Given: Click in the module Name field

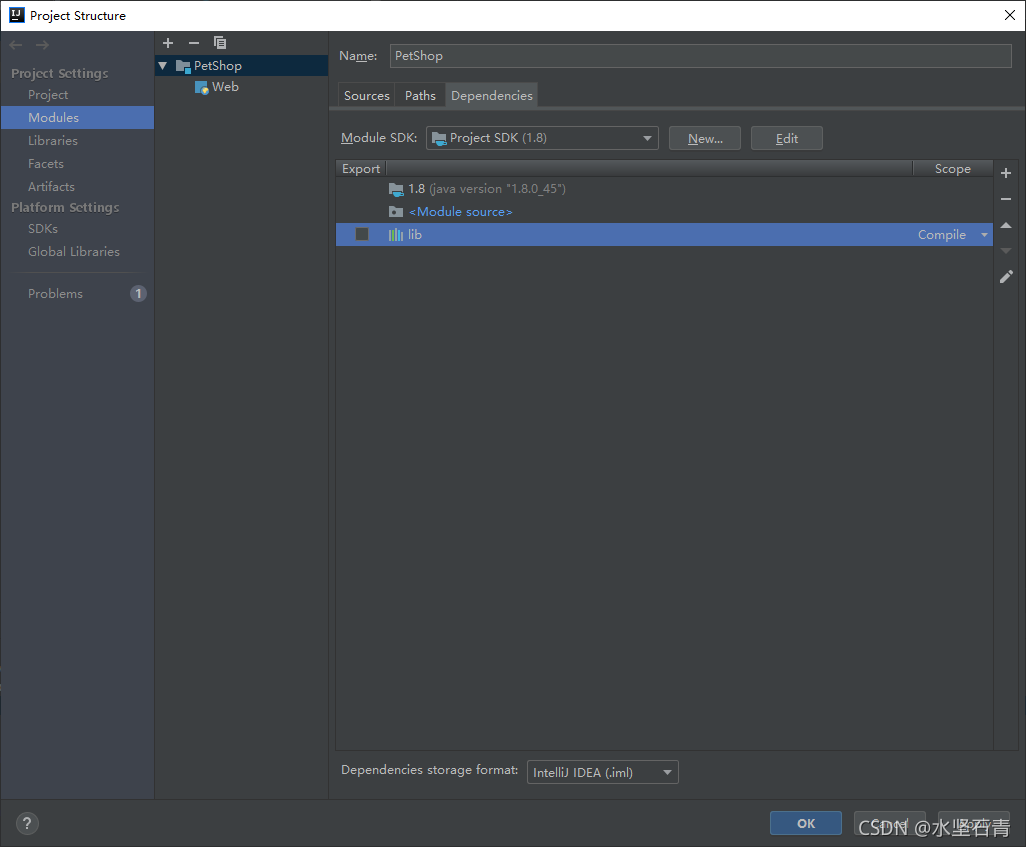Looking at the screenshot, I should [x=701, y=56].
